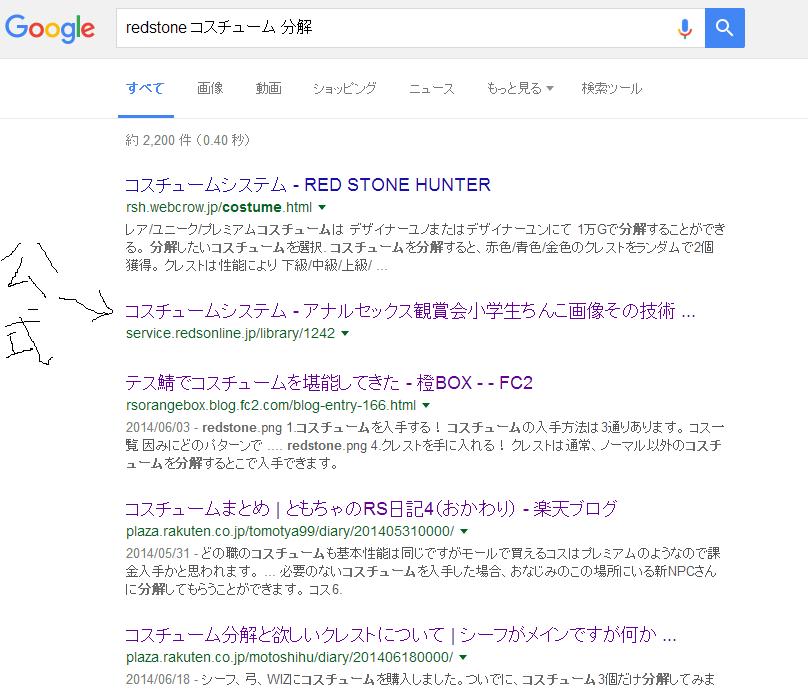Click the date '2014/06/18' in the snippet
The height and width of the screenshot is (691, 808).
coord(158,679)
